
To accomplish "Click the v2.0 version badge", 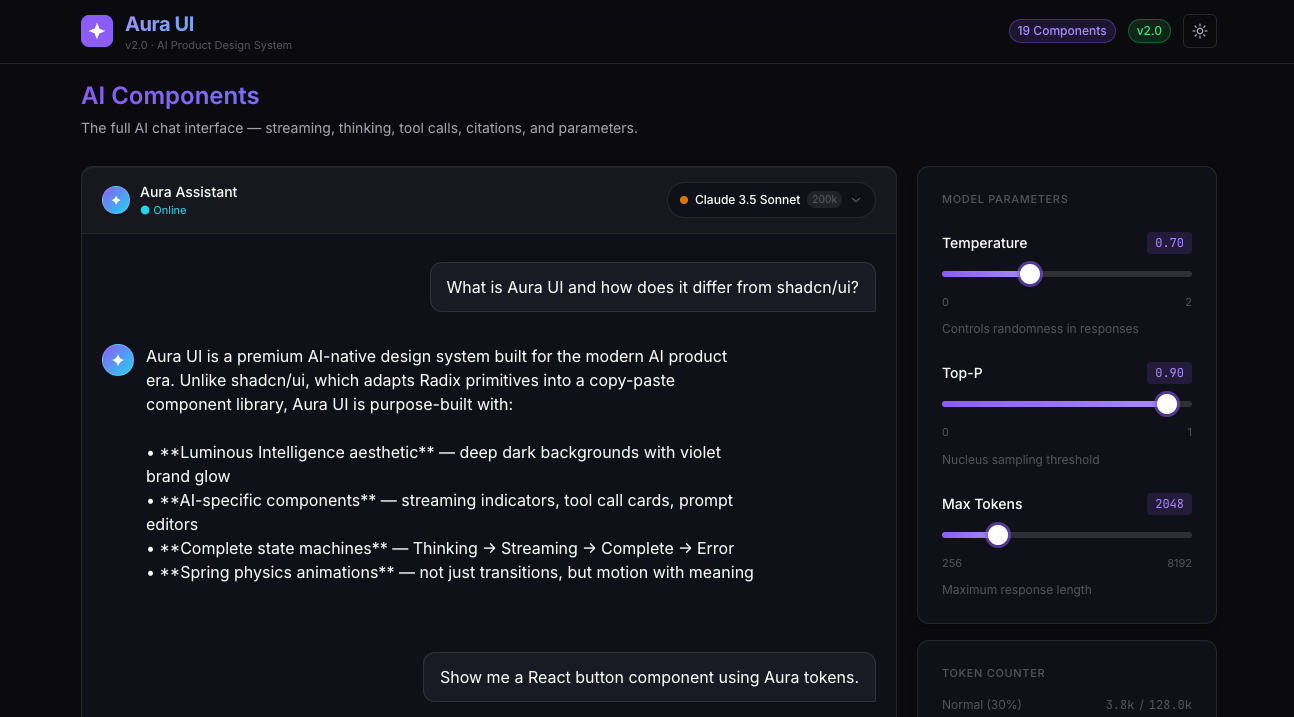I will pos(1149,31).
